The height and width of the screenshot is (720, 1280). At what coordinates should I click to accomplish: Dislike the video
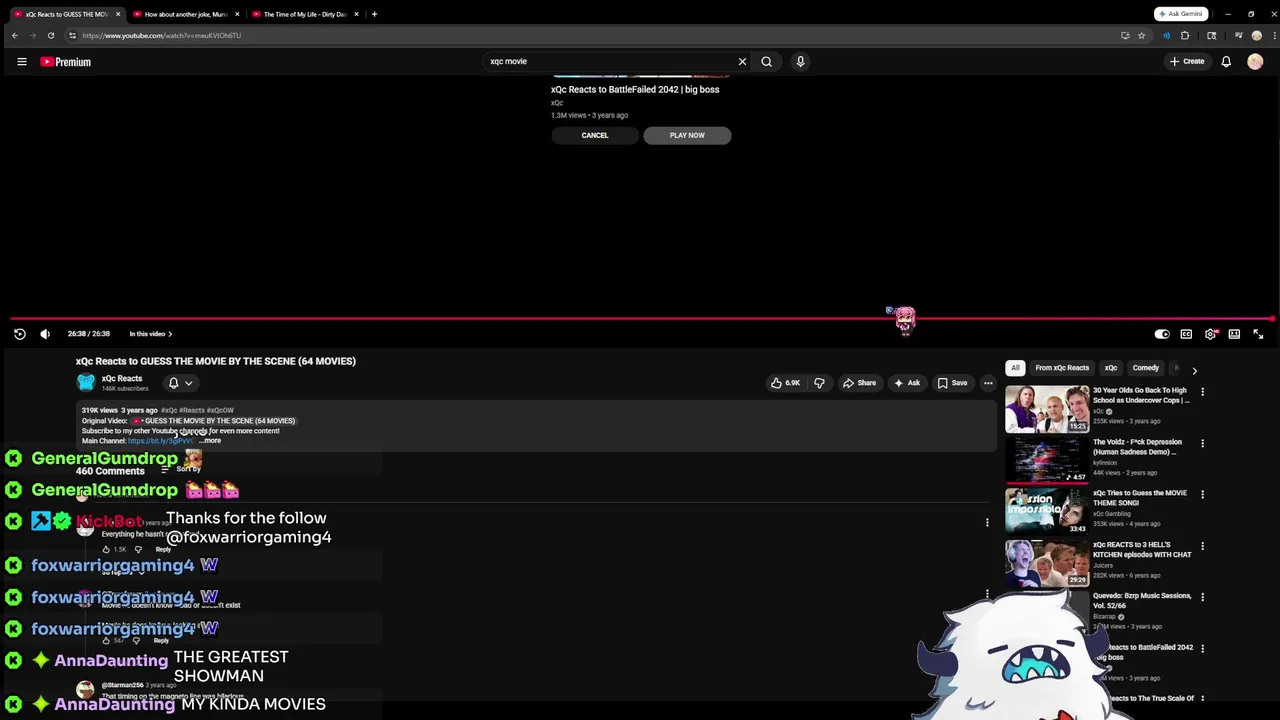(x=819, y=383)
